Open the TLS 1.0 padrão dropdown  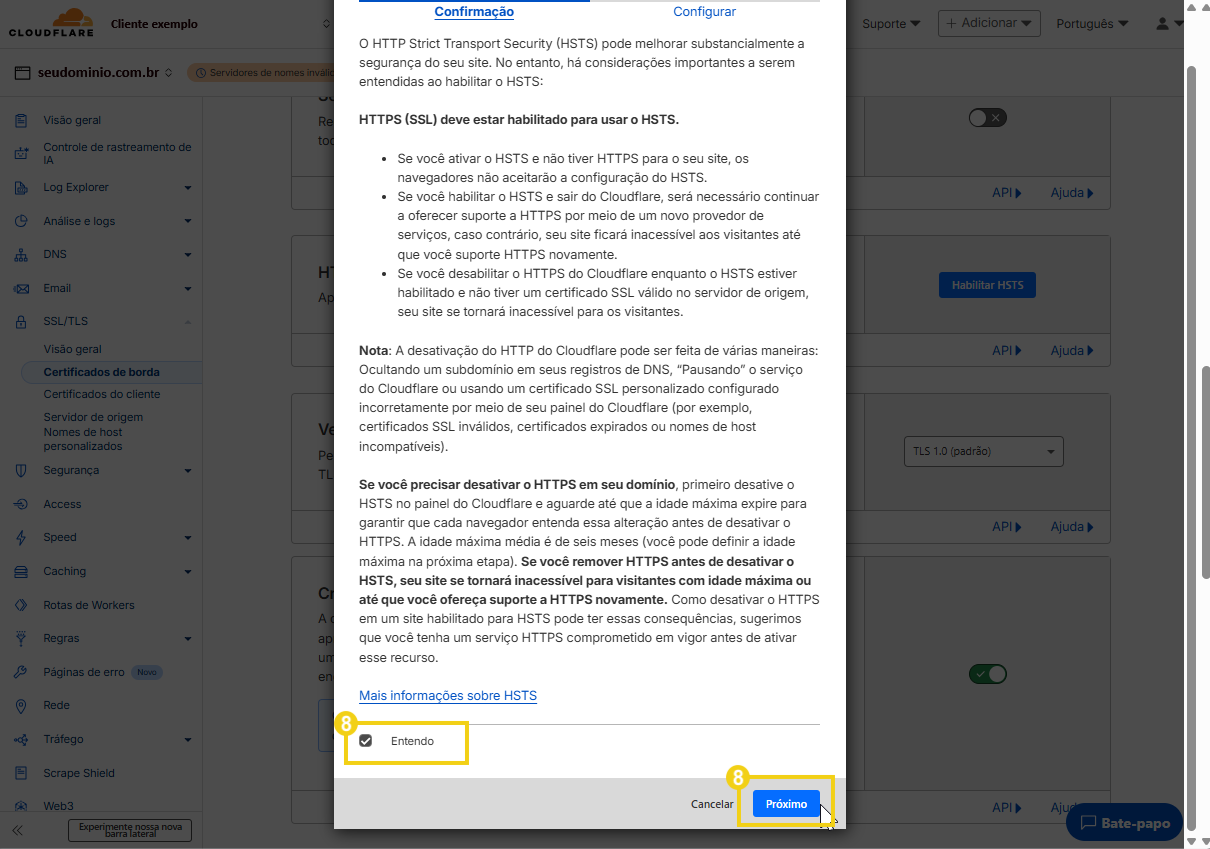pos(983,451)
